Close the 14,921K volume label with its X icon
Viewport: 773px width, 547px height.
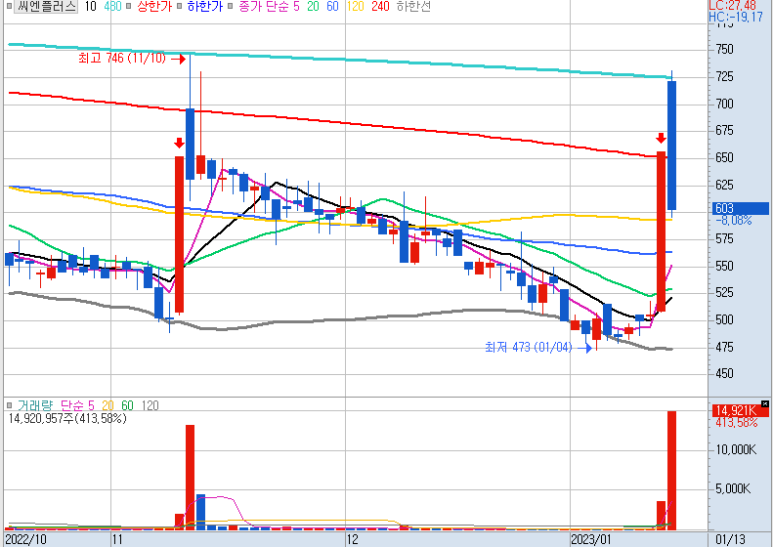click(x=765, y=404)
